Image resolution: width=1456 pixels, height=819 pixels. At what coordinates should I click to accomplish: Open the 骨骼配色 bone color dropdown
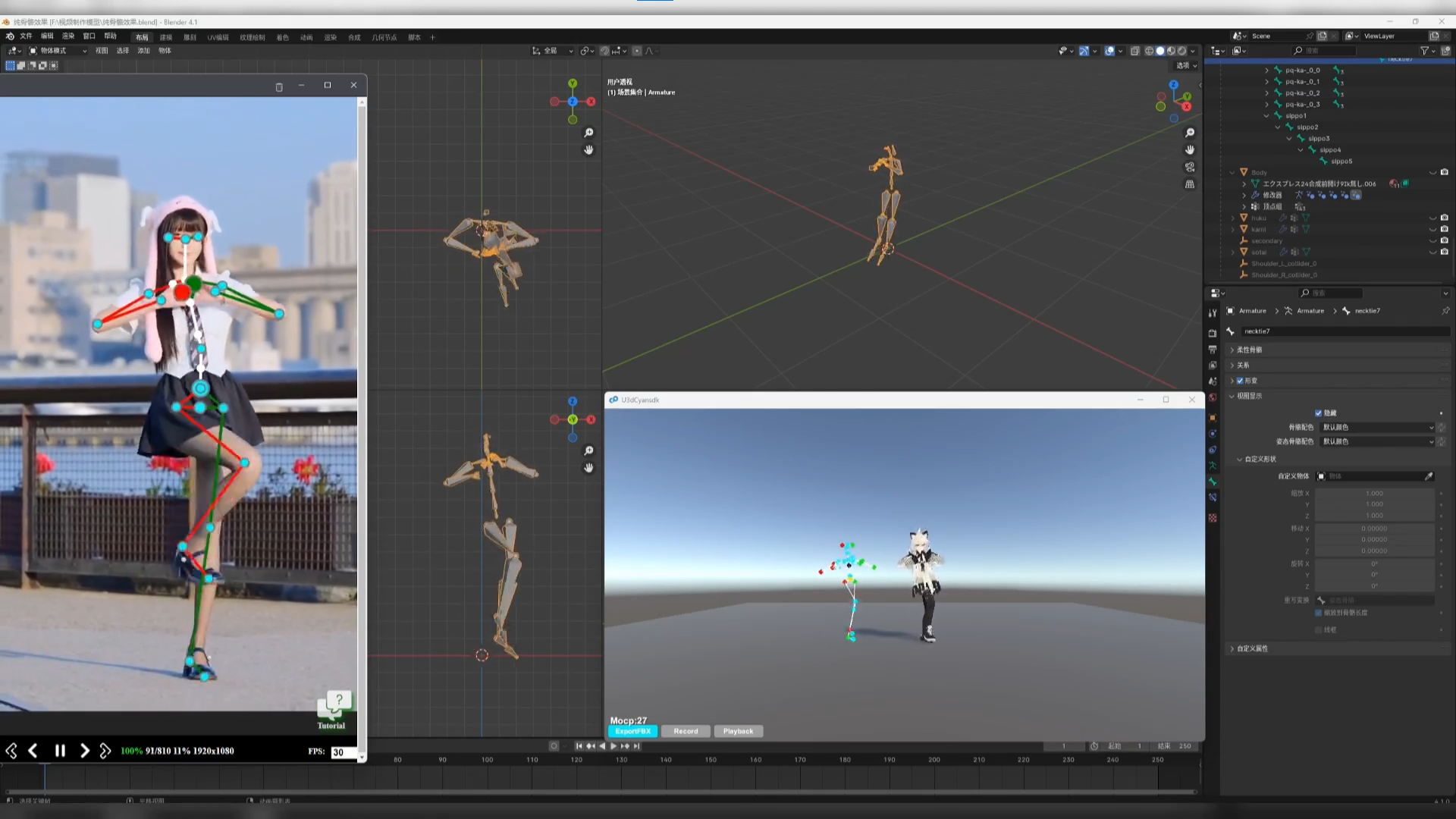(x=1378, y=428)
